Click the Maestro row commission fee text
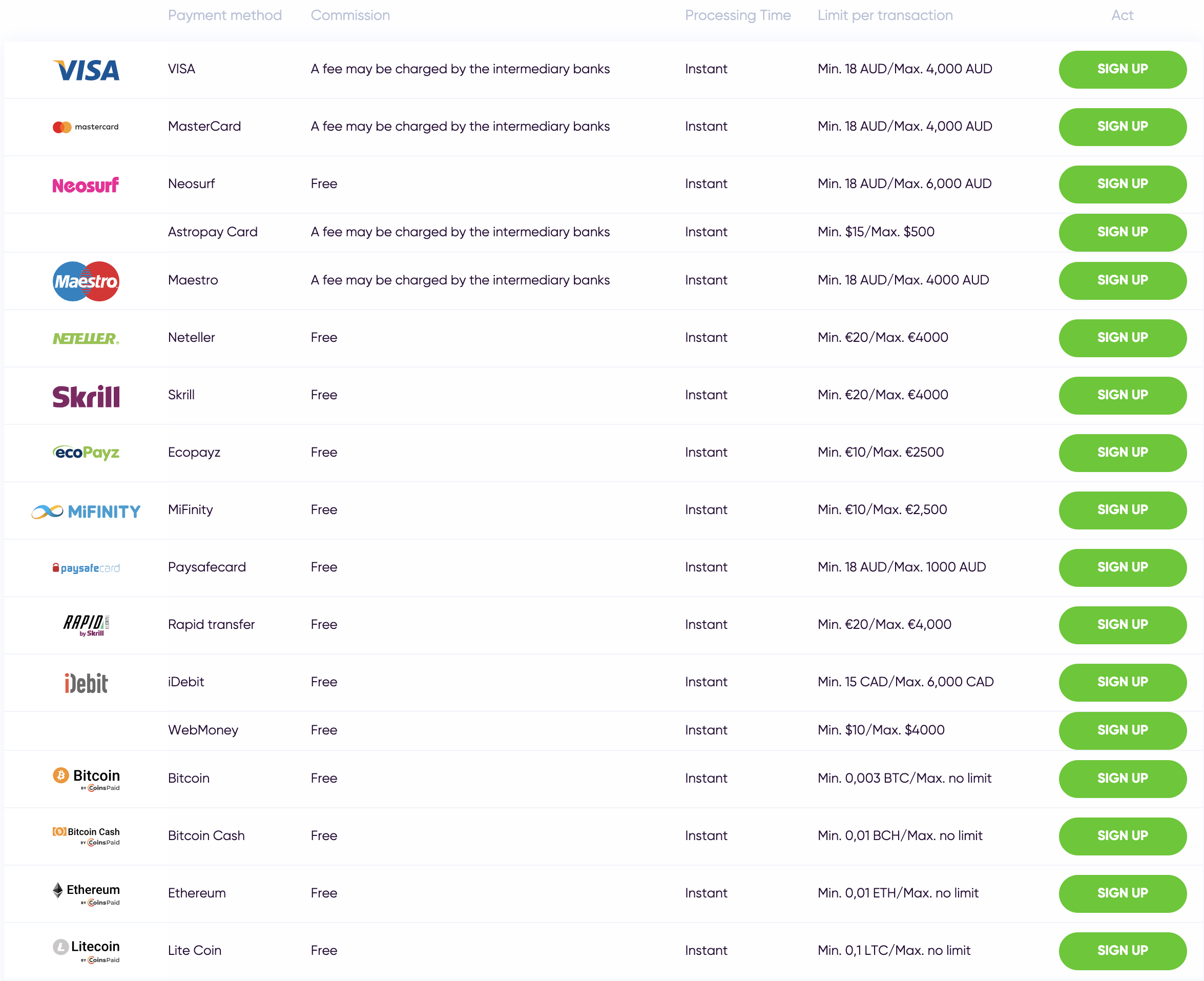The height and width of the screenshot is (981, 1204). 460,280
